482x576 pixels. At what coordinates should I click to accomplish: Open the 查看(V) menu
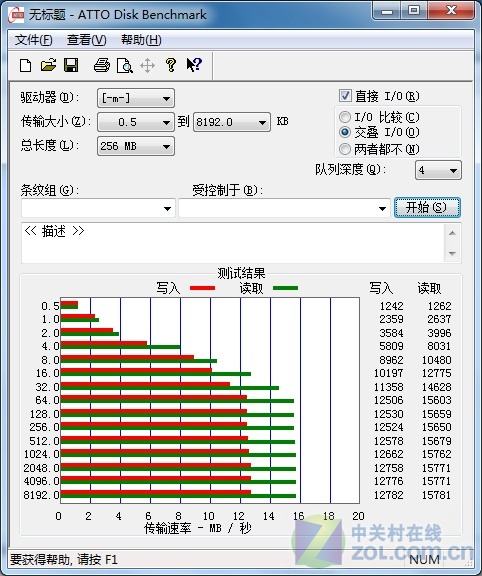(x=87, y=40)
